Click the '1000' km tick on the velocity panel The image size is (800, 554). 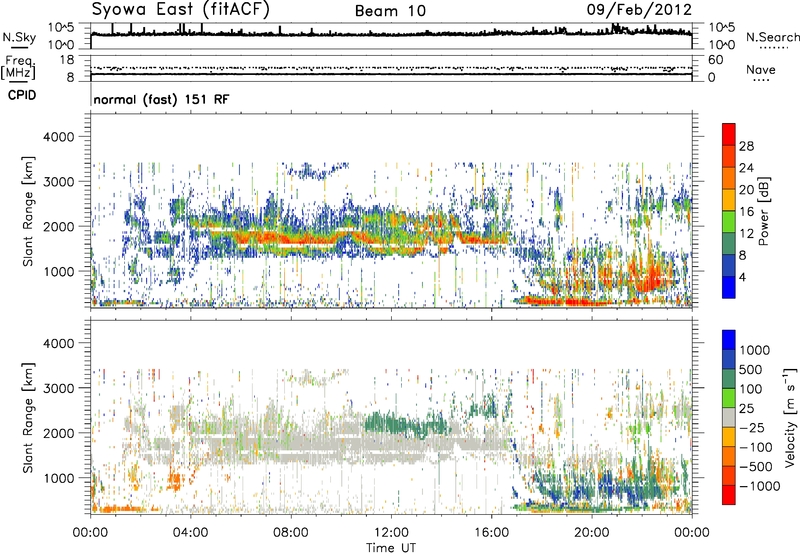point(58,478)
